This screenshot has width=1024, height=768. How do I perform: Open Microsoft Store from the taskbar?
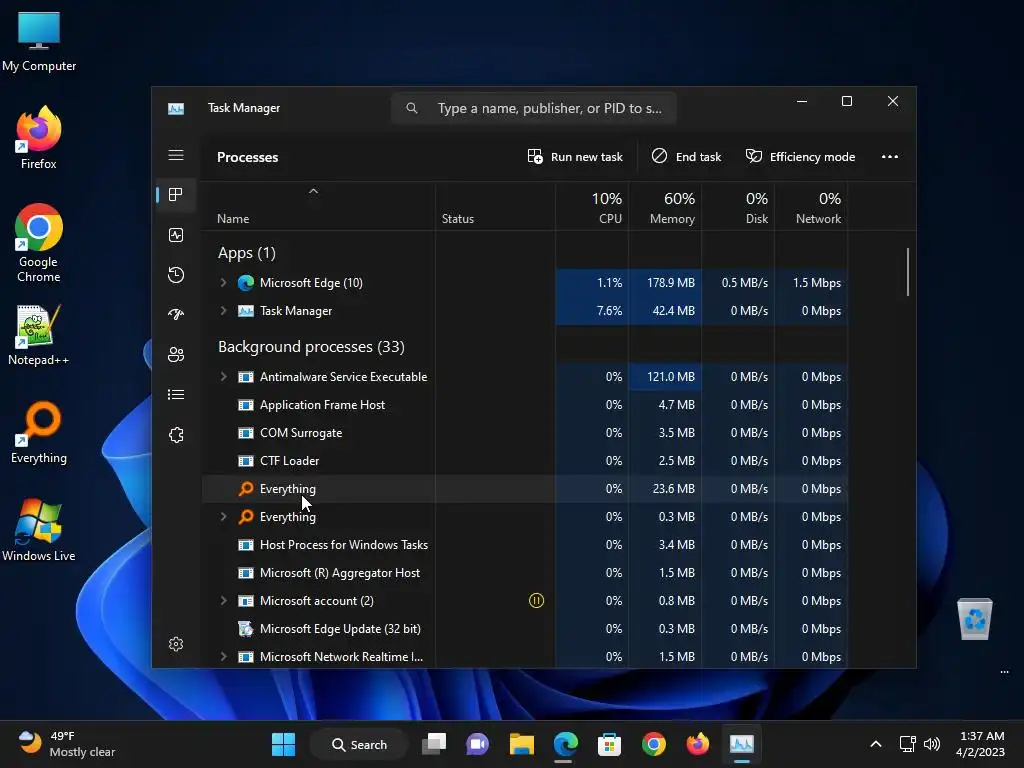(609, 744)
